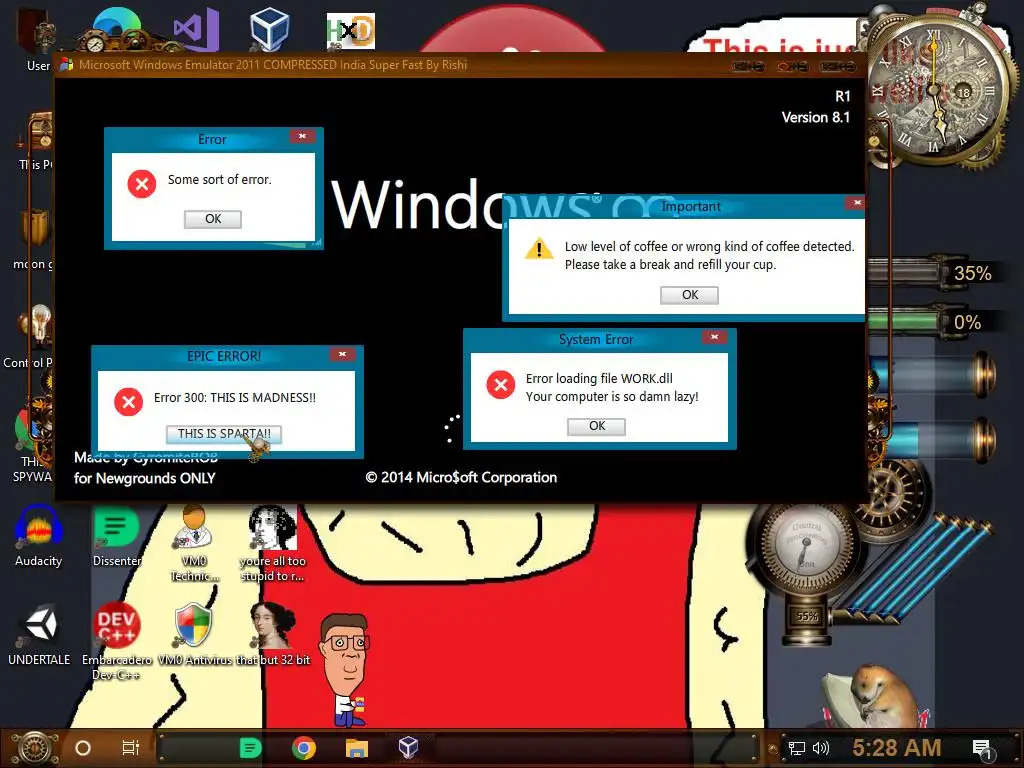This screenshot has width=1024, height=768.
Task: Open the UNDERTALE desktop icon
Action: (39, 634)
